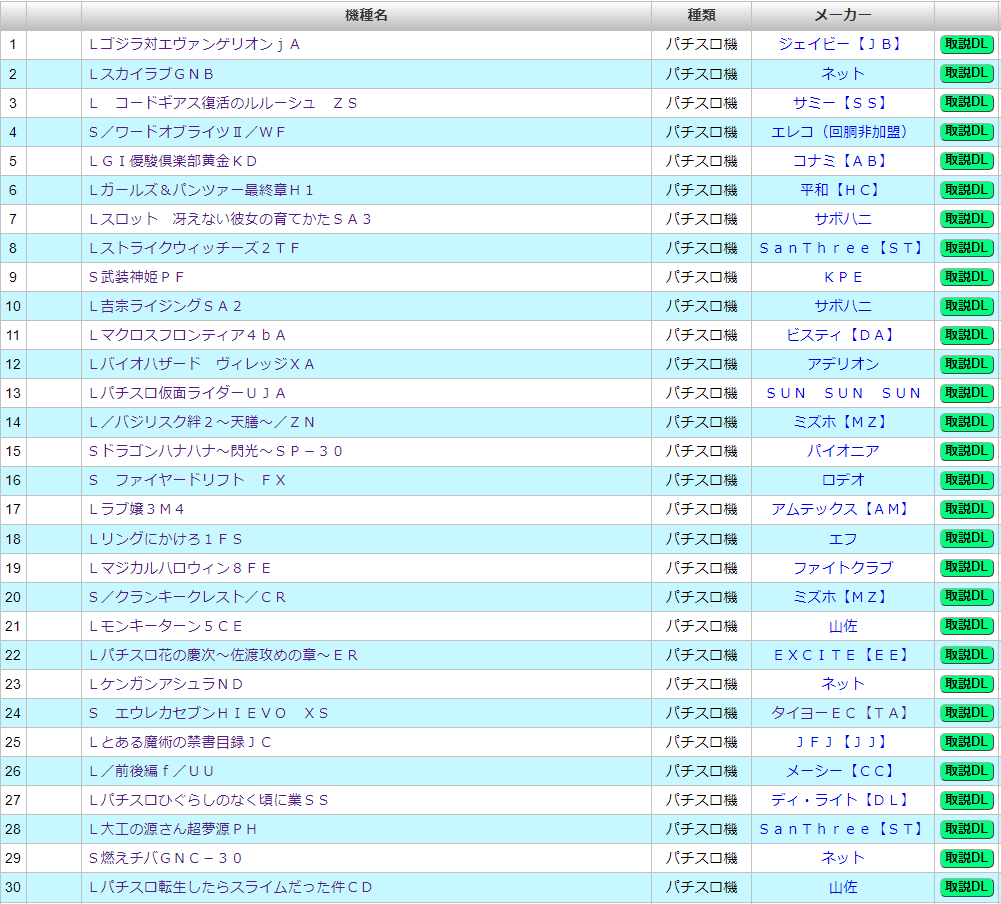Download manual for LGI優駿倶楽部黄金KD
The height and width of the screenshot is (904, 1001).
coord(967,161)
